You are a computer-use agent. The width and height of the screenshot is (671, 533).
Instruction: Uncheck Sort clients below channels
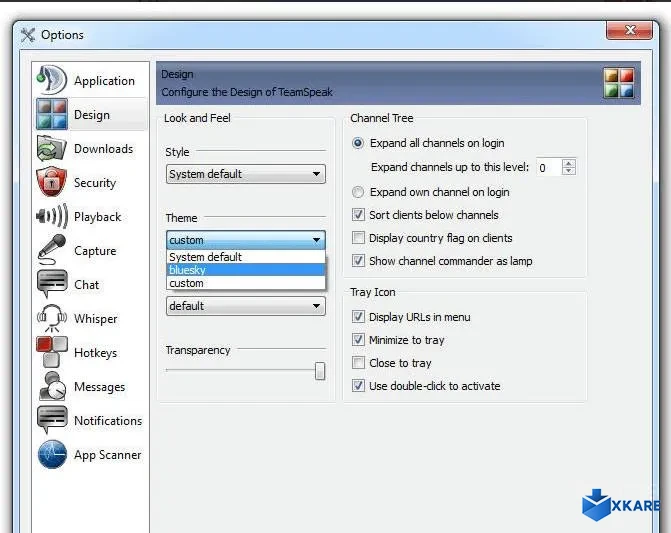coord(358,214)
